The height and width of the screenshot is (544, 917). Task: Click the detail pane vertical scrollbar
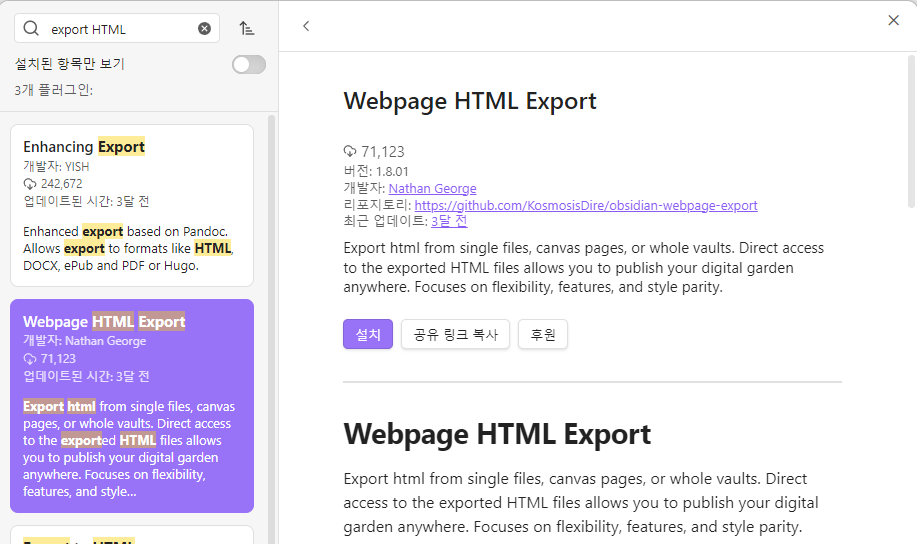coord(911,132)
